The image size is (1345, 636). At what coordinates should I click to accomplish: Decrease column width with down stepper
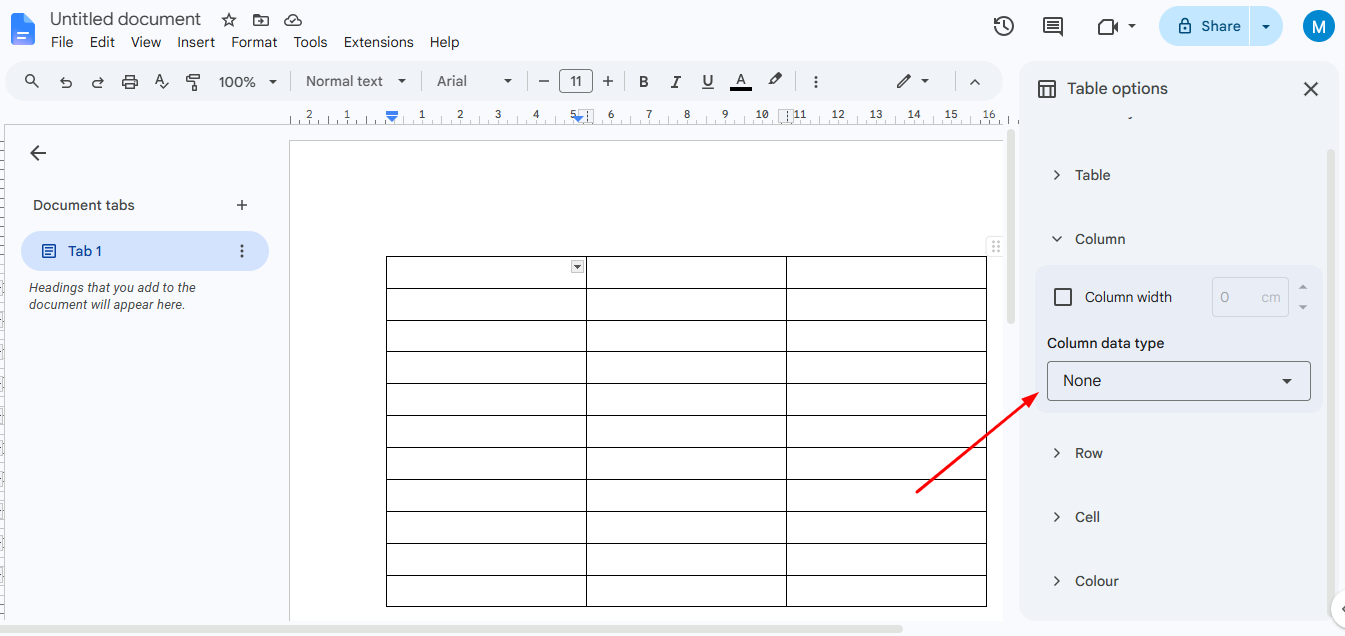[x=1302, y=307]
